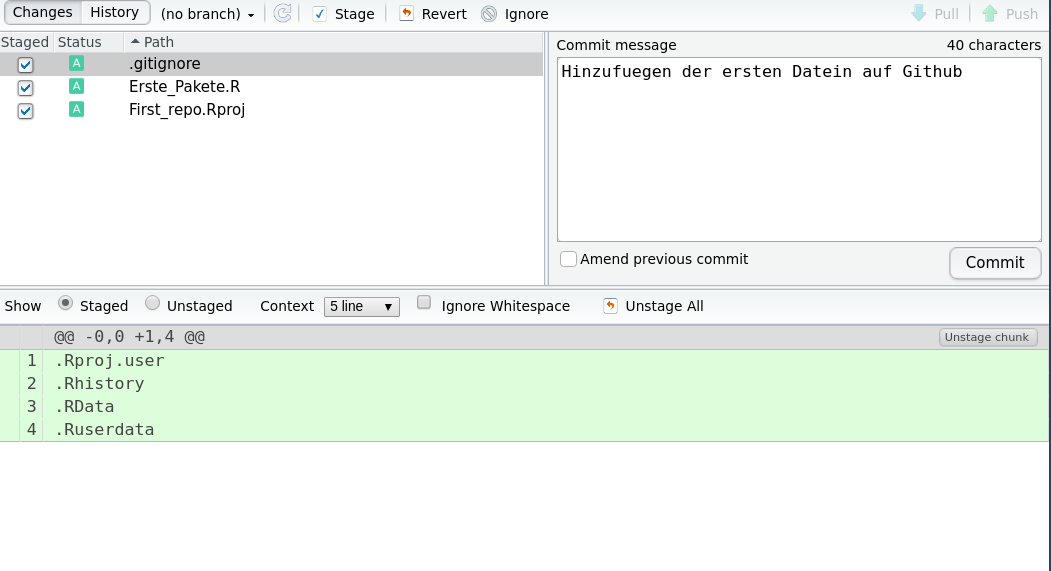Select the Unstaged radio button
Image resolution: width=1051 pixels, height=571 pixels.
153,304
